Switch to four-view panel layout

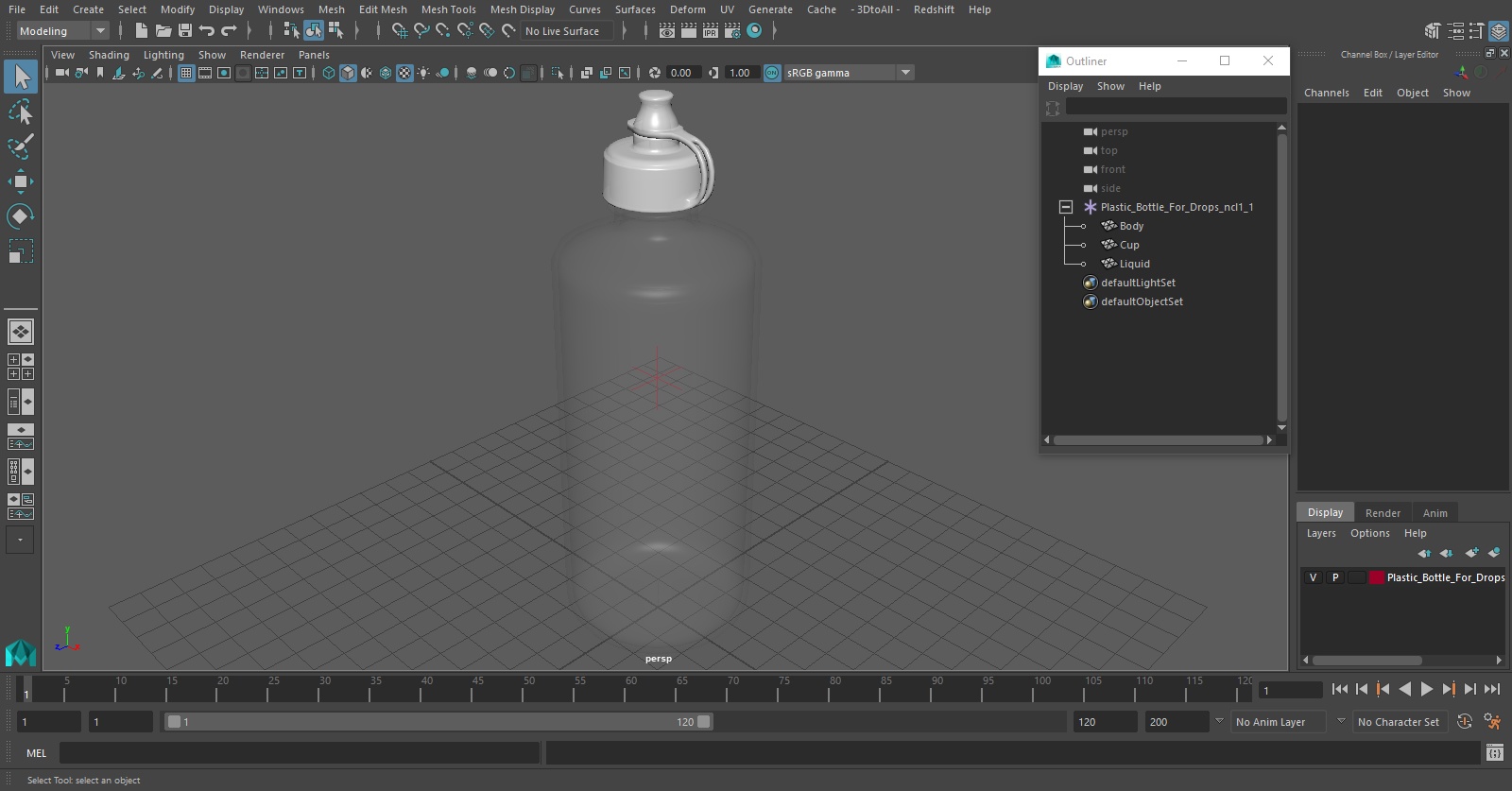[20, 367]
